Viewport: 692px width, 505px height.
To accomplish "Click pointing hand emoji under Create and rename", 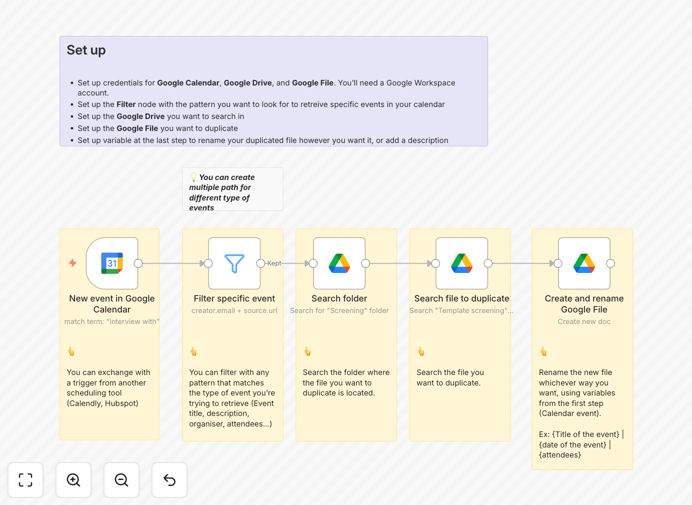I will tap(543, 351).
